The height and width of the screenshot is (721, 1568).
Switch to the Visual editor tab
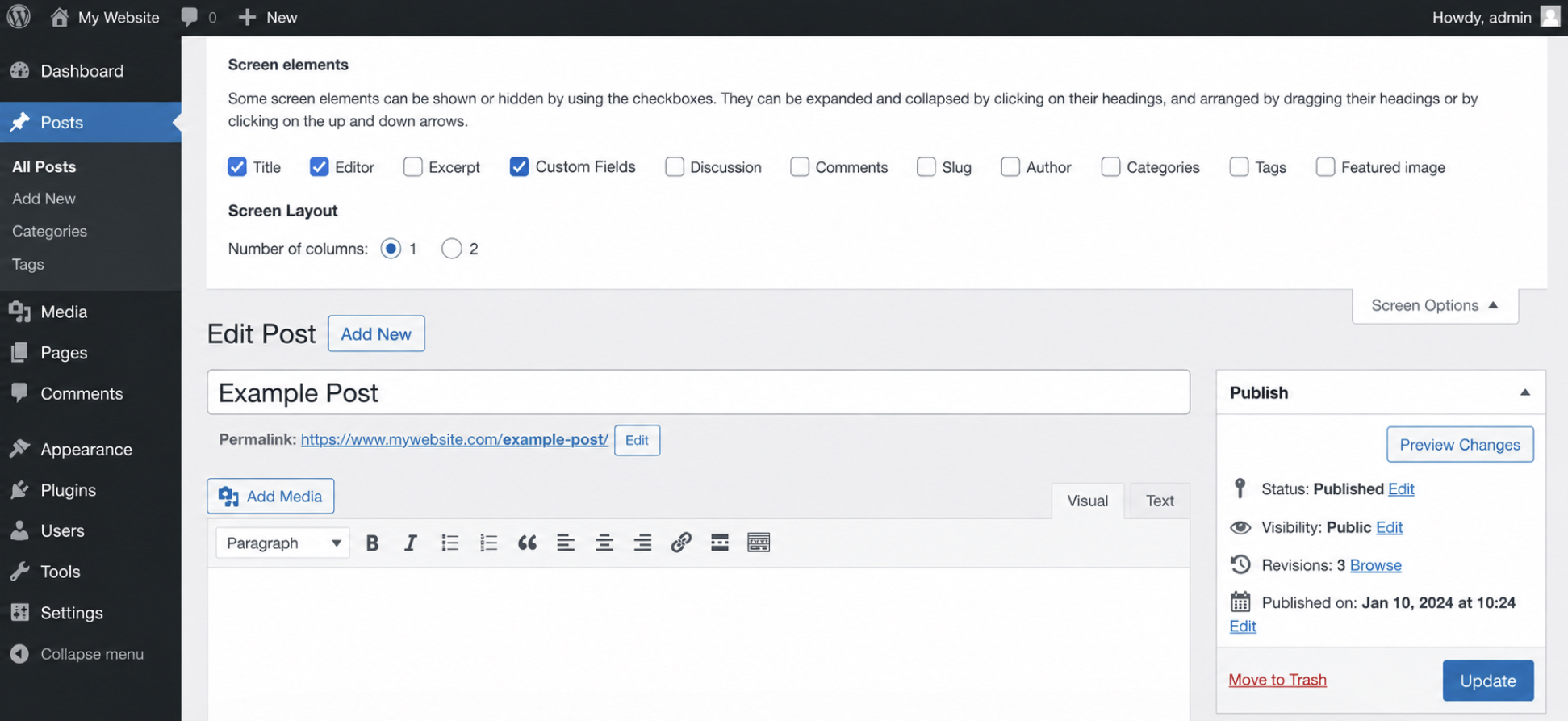1088,501
